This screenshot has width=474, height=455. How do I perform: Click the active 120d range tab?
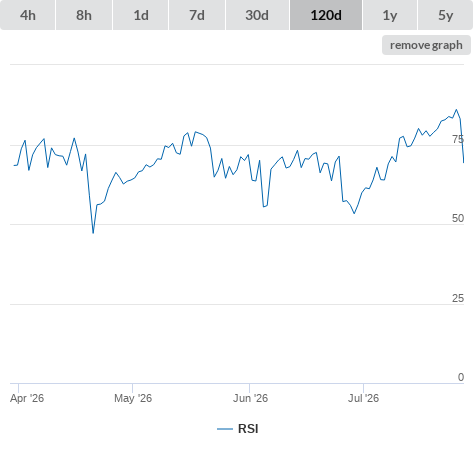(326, 15)
